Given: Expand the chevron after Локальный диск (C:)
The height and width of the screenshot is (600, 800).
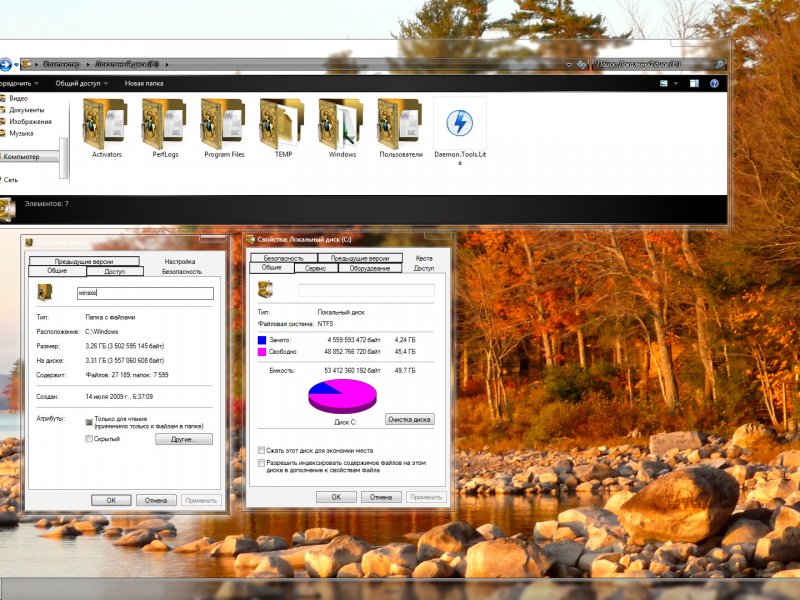Looking at the screenshot, I should (167, 64).
